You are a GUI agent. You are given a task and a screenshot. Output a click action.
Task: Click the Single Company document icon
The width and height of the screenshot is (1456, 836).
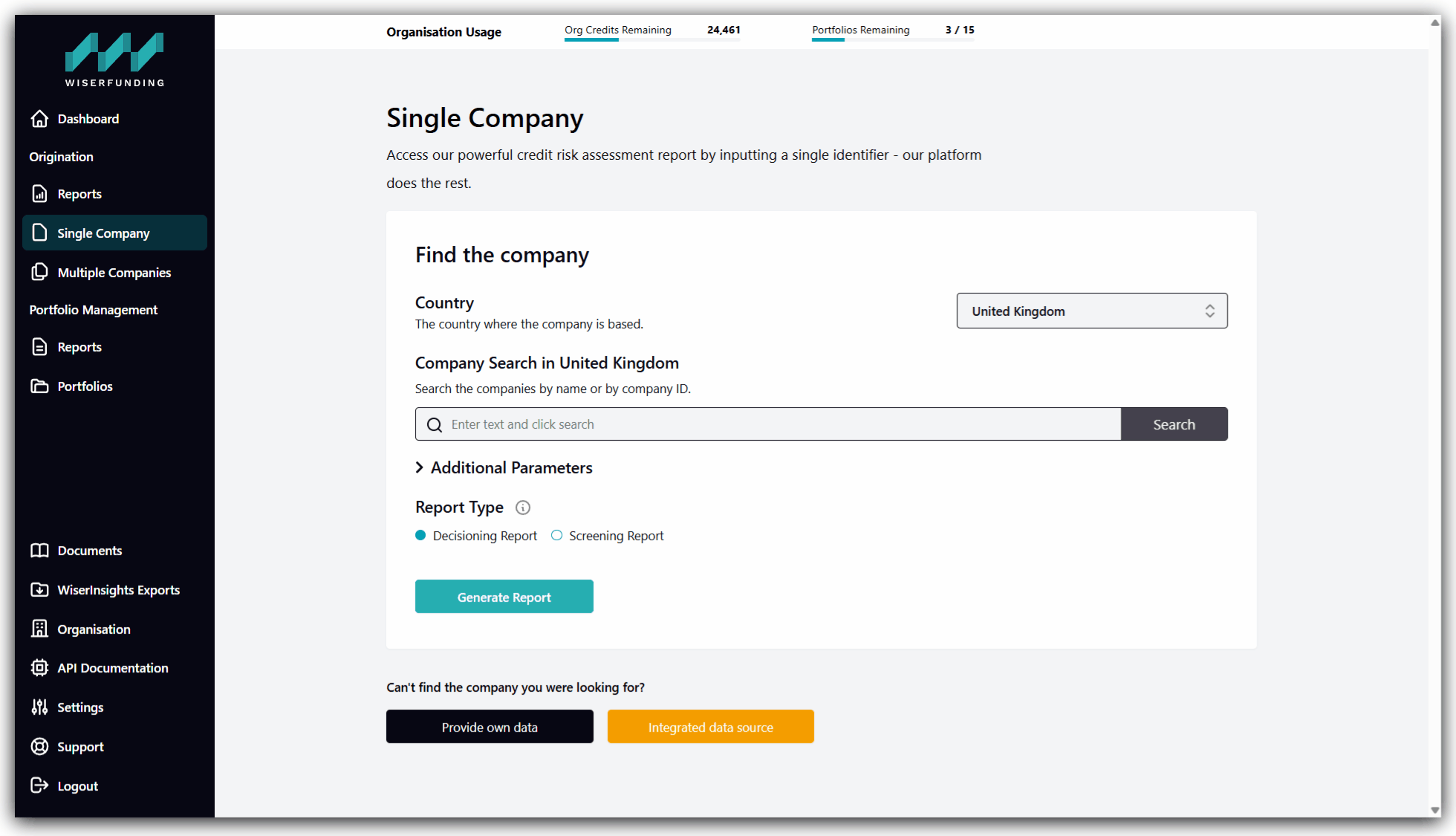pyautogui.click(x=39, y=233)
